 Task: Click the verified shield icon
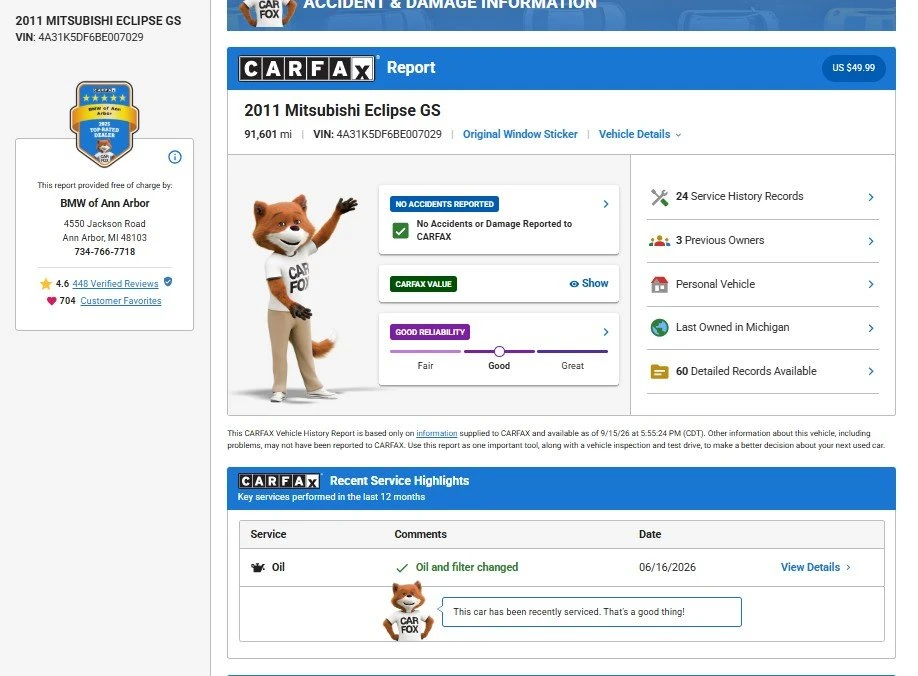coord(168,282)
